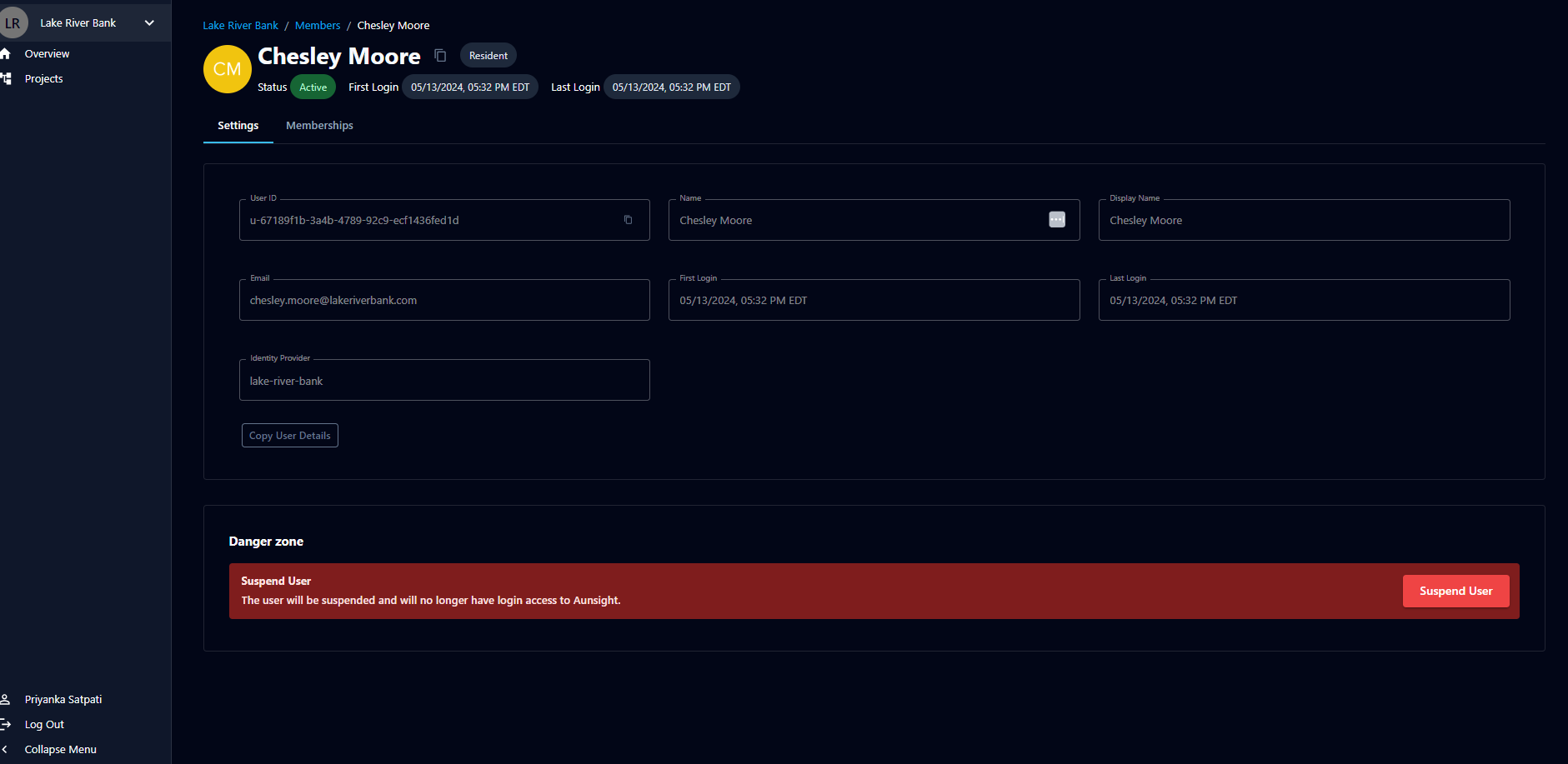
Task: Click the Identity Provider field
Action: (x=444, y=380)
